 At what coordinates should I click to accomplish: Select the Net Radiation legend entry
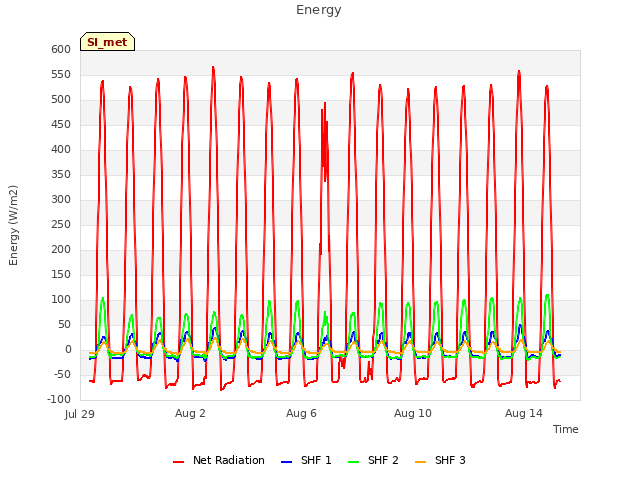click(219, 460)
